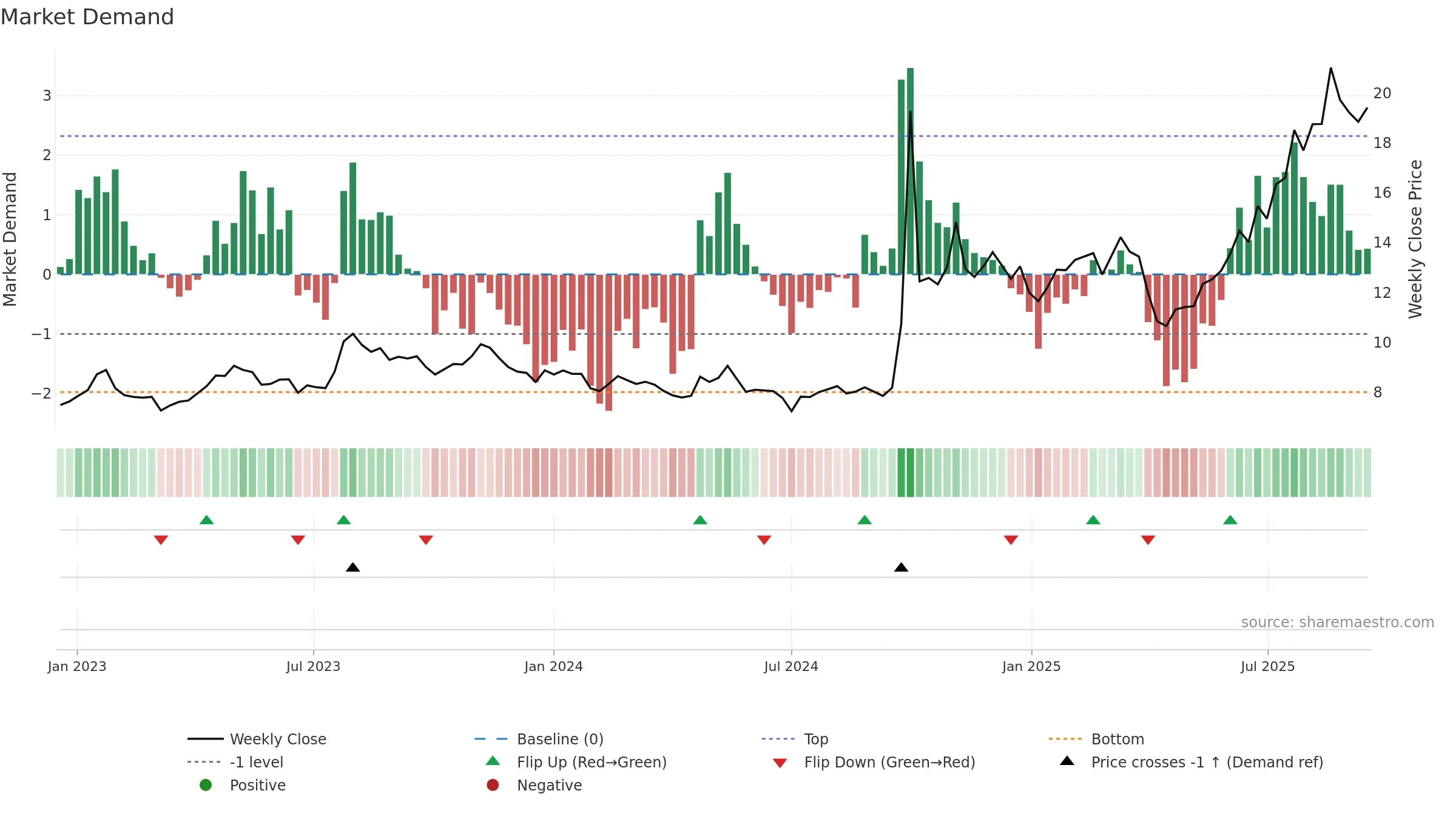This screenshot has height=819, width=1456.
Task: Click the darkest green cell in the heat strip
Action: click(x=911, y=473)
